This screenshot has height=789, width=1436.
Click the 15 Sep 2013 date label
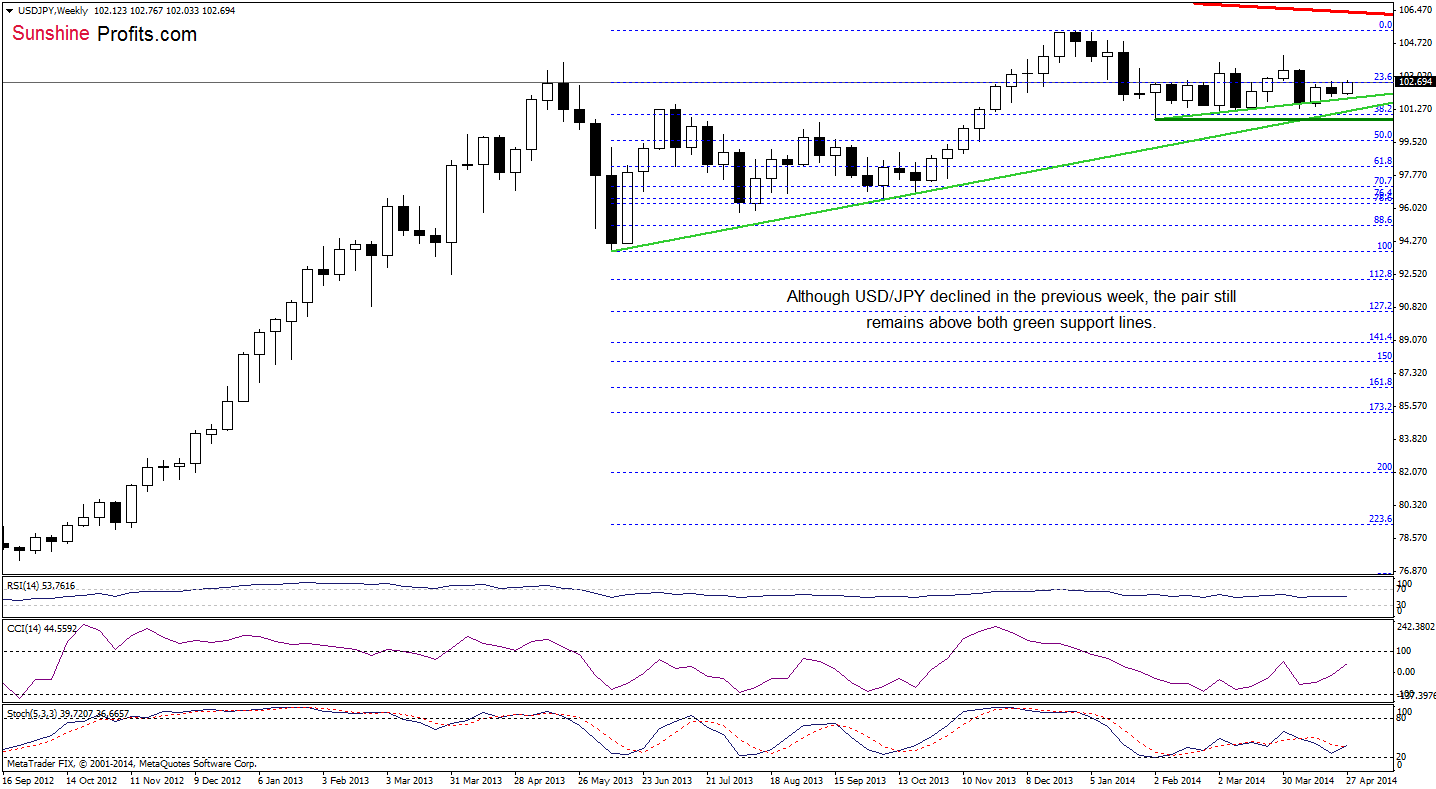(858, 778)
